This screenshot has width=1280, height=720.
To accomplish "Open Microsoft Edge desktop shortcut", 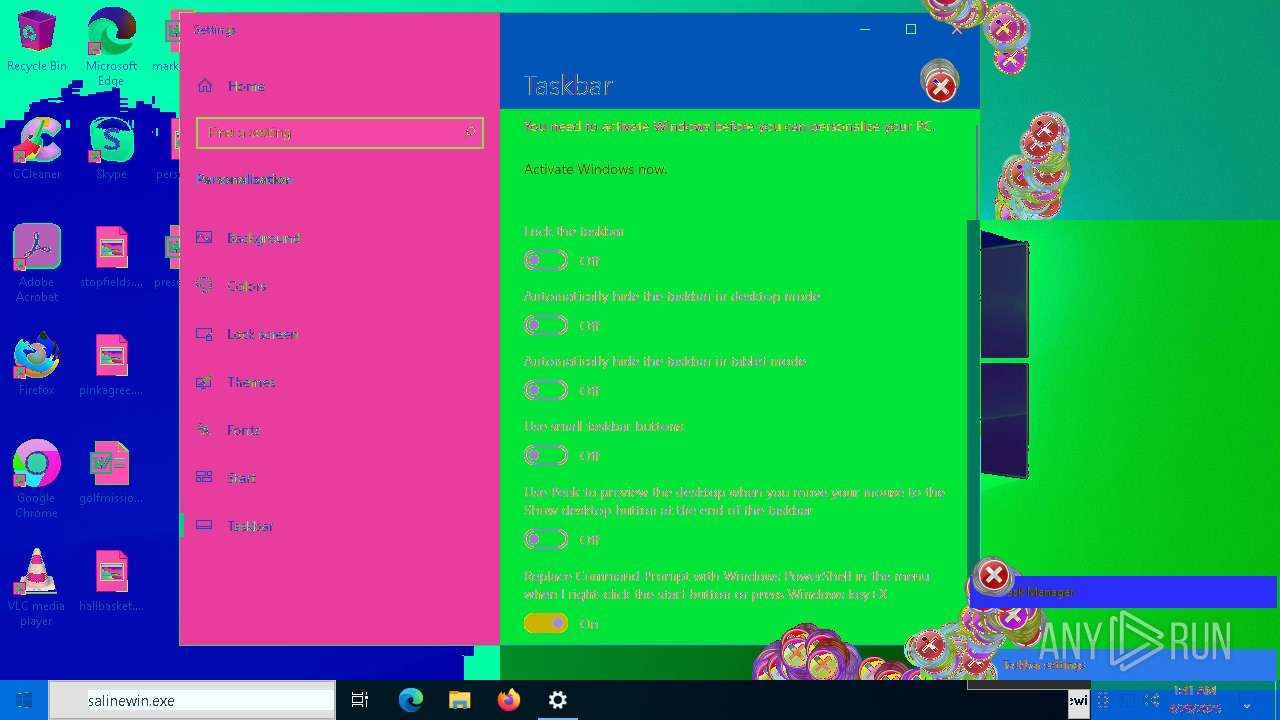I will coord(111,46).
